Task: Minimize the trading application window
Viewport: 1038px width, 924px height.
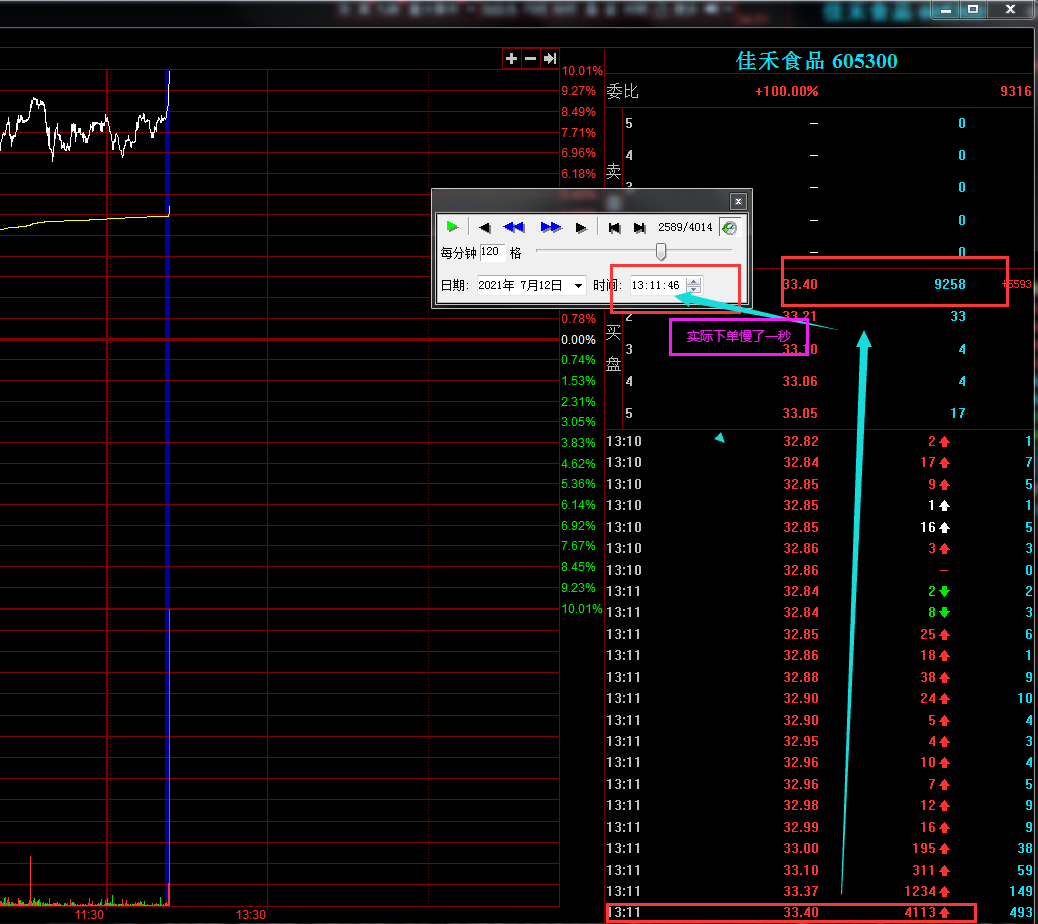Action: pyautogui.click(x=946, y=10)
